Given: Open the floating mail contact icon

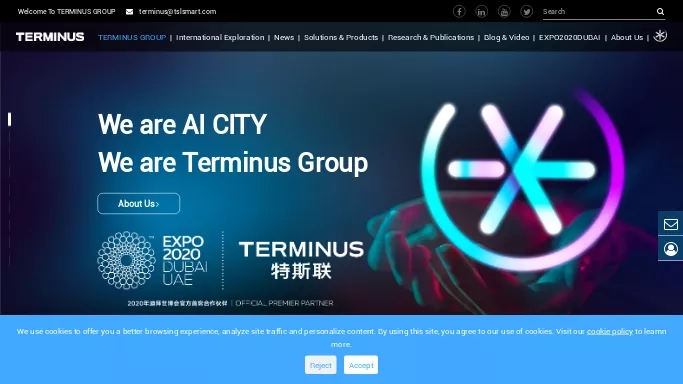Looking at the screenshot, I should 671,224.
